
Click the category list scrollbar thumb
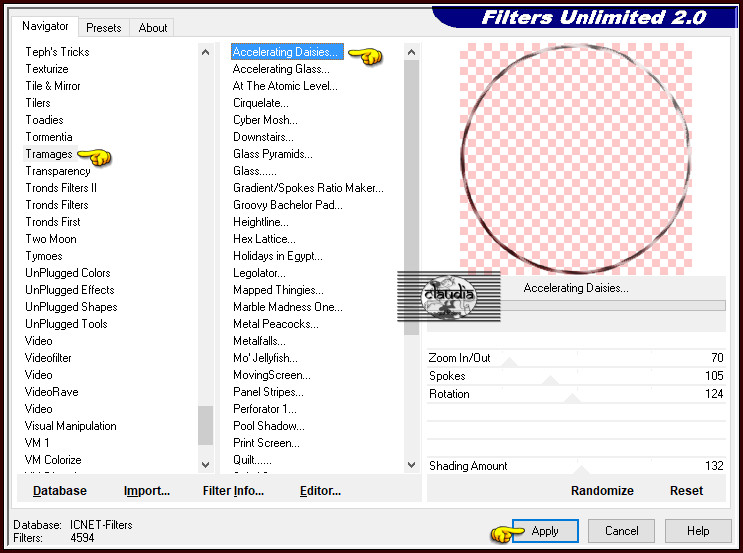[x=206, y=425]
